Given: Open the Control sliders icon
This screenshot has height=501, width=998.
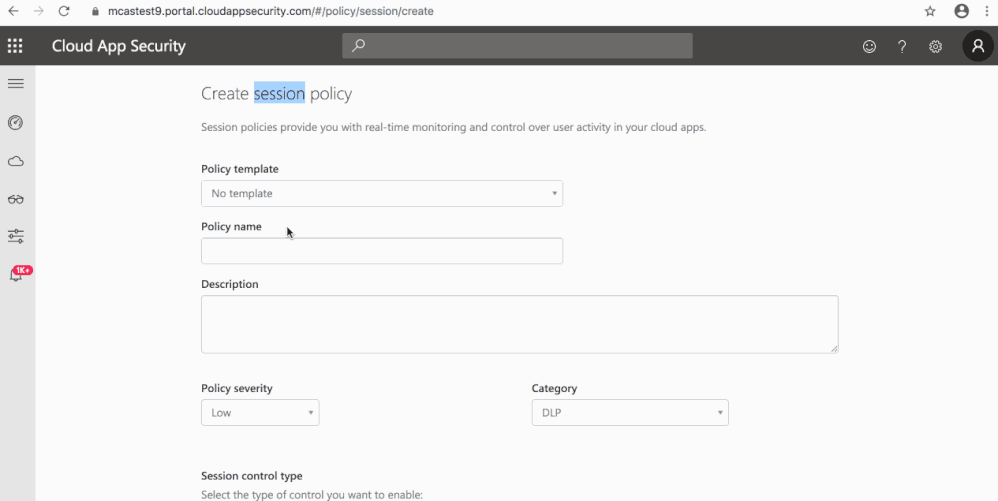Looking at the screenshot, I should click(x=16, y=237).
